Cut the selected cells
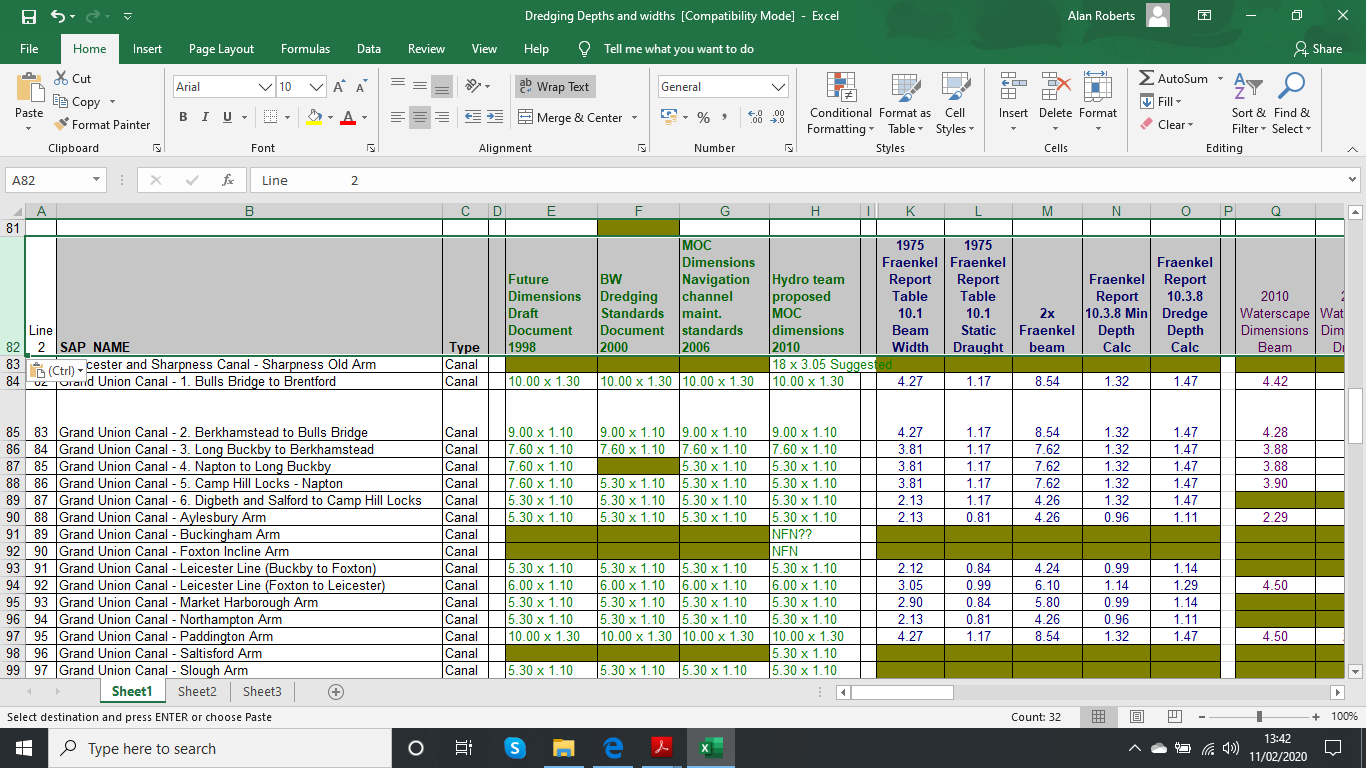The width and height of the screenshot is (1366, 768). [x=73, y=78]
